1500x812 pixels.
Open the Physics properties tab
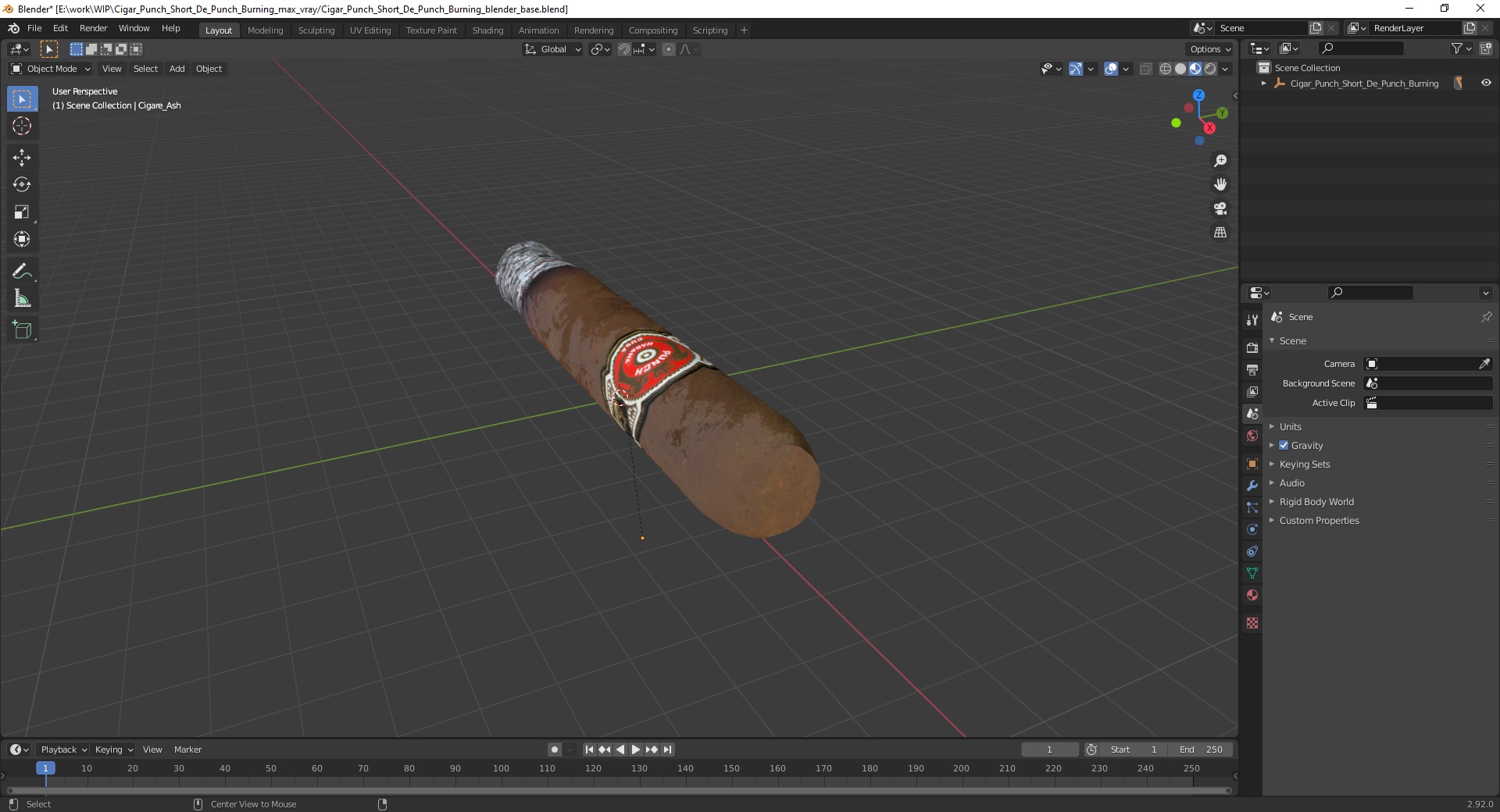click(1252, 529)
